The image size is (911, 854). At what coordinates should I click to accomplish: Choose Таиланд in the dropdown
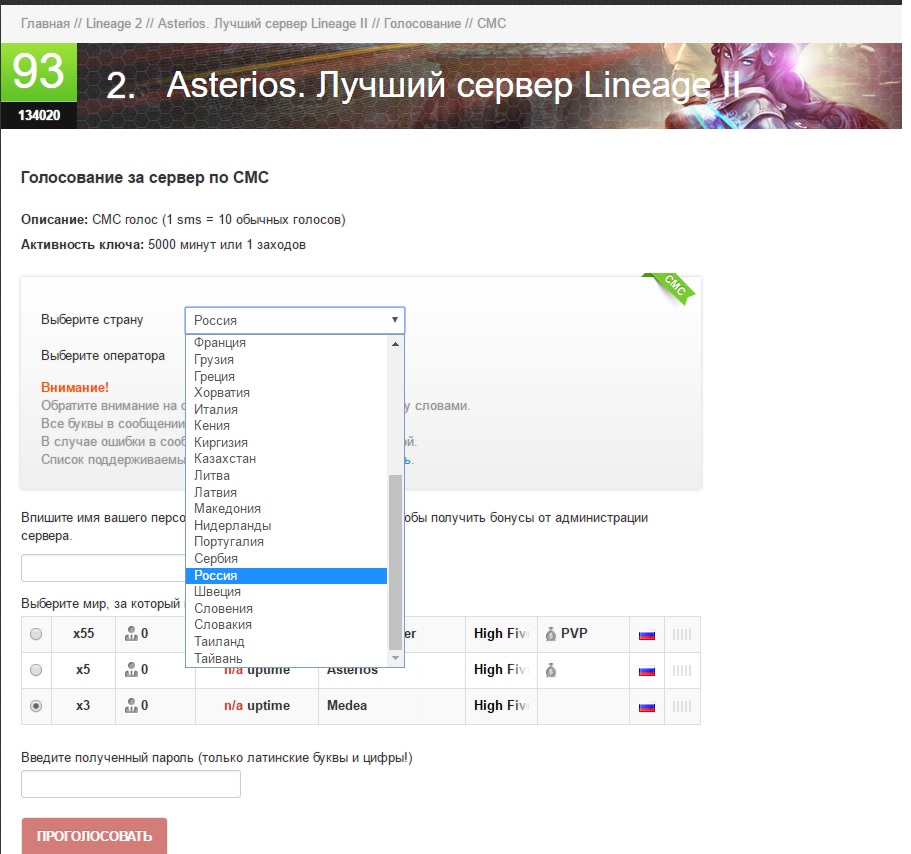286,642
